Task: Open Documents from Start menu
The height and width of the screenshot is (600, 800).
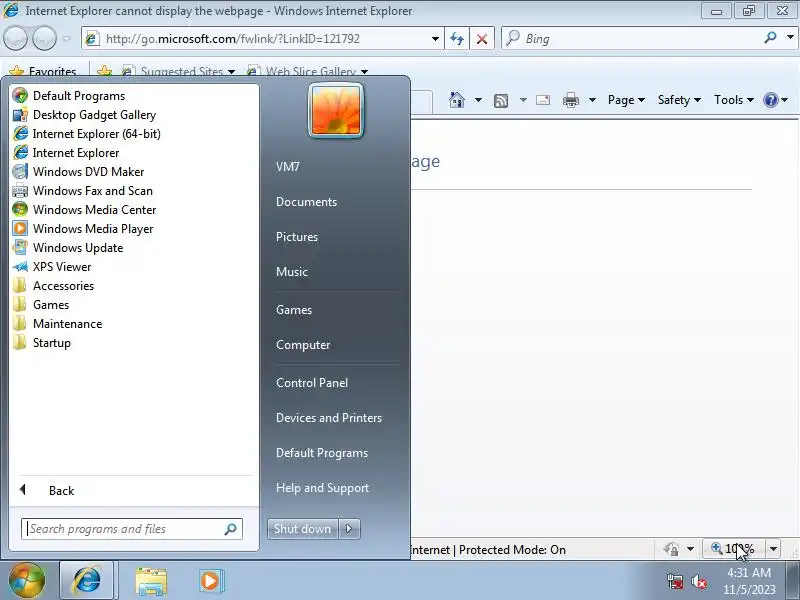Action: click(306, 202)
